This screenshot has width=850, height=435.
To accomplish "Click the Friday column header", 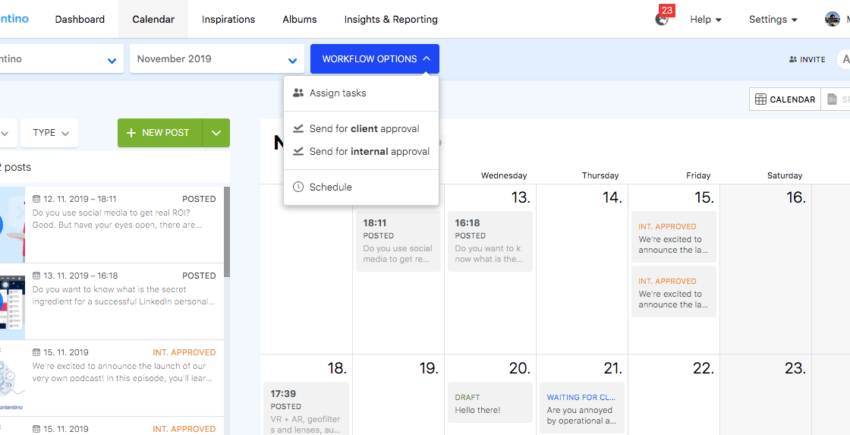I will click(x=698, y=175).
